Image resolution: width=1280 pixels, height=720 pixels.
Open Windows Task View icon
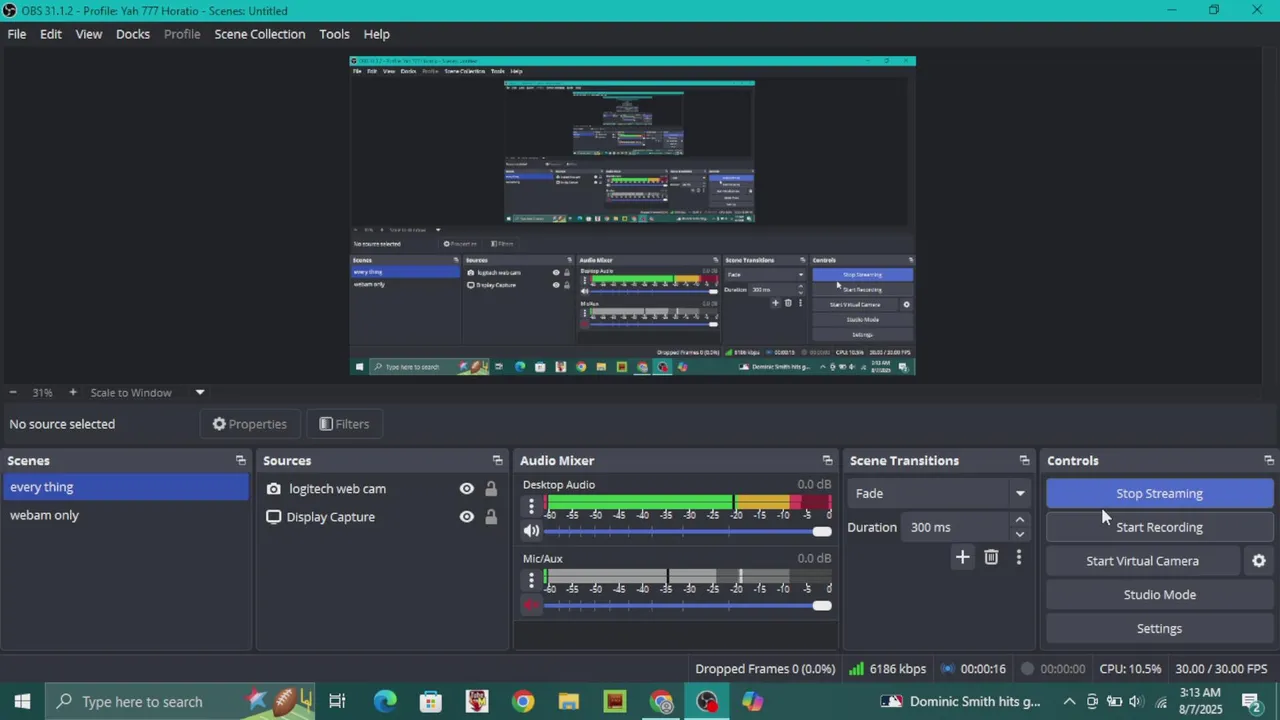[337, 702]
